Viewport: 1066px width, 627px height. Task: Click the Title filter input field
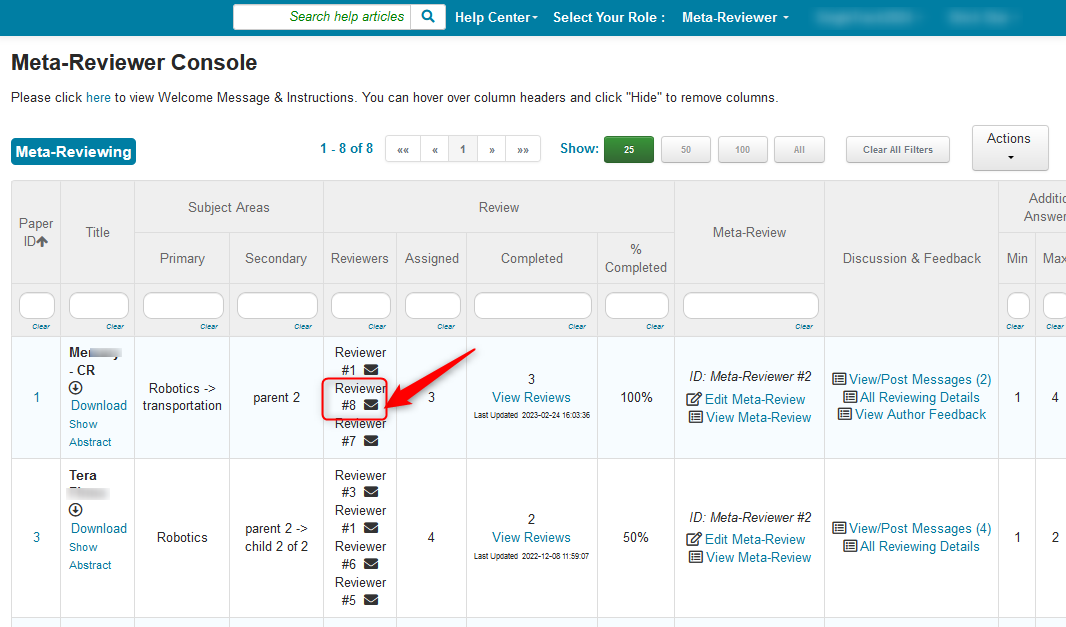coord(98,305)
